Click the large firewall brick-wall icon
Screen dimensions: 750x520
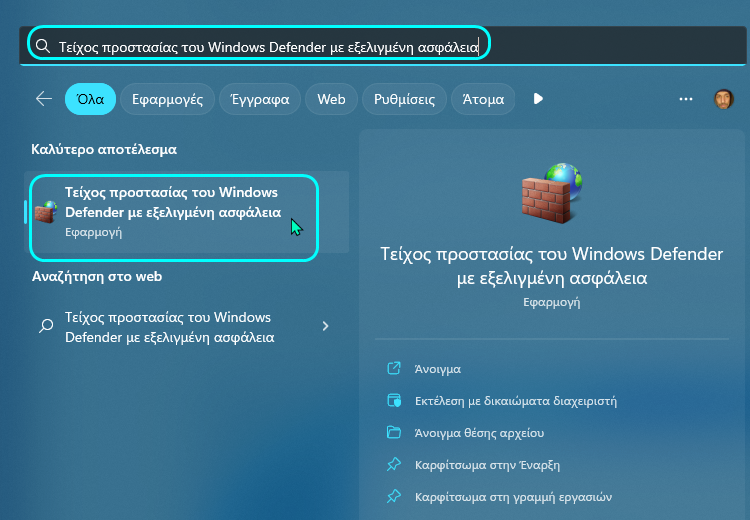click(x=551, y=193)
